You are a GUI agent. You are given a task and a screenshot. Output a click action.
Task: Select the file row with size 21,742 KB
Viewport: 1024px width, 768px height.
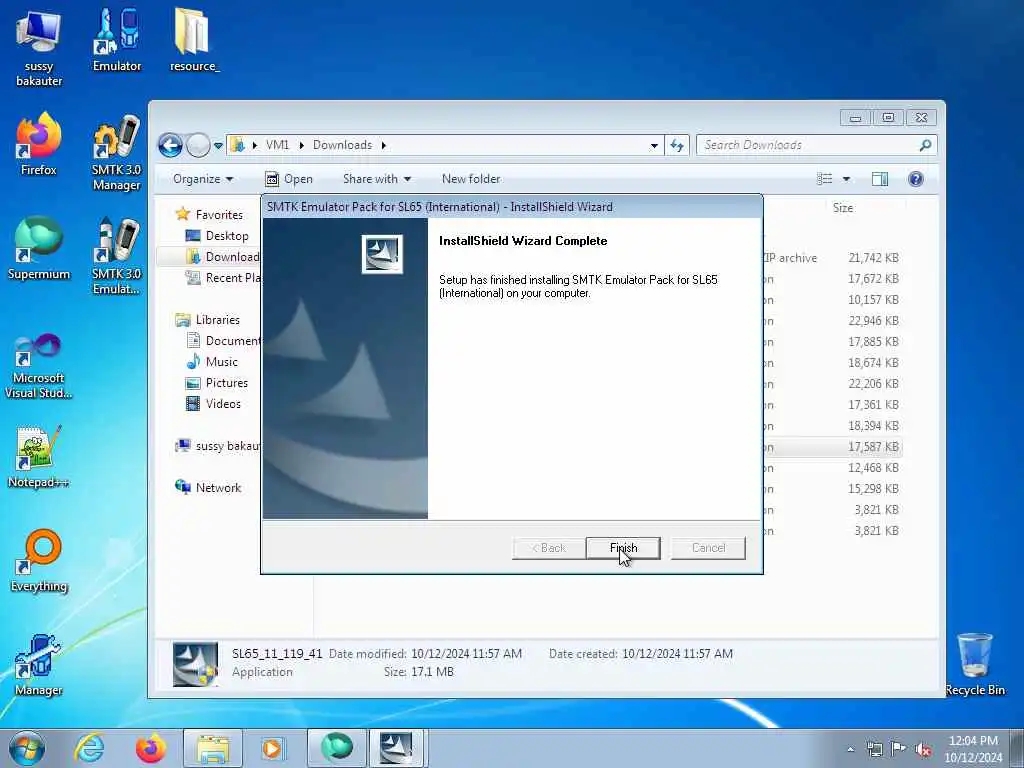pos(832,258)
